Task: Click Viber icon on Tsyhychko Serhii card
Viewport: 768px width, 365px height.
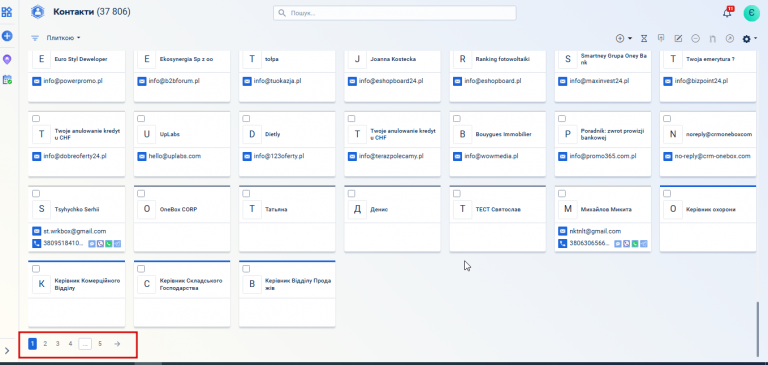Action: (100, 243)
